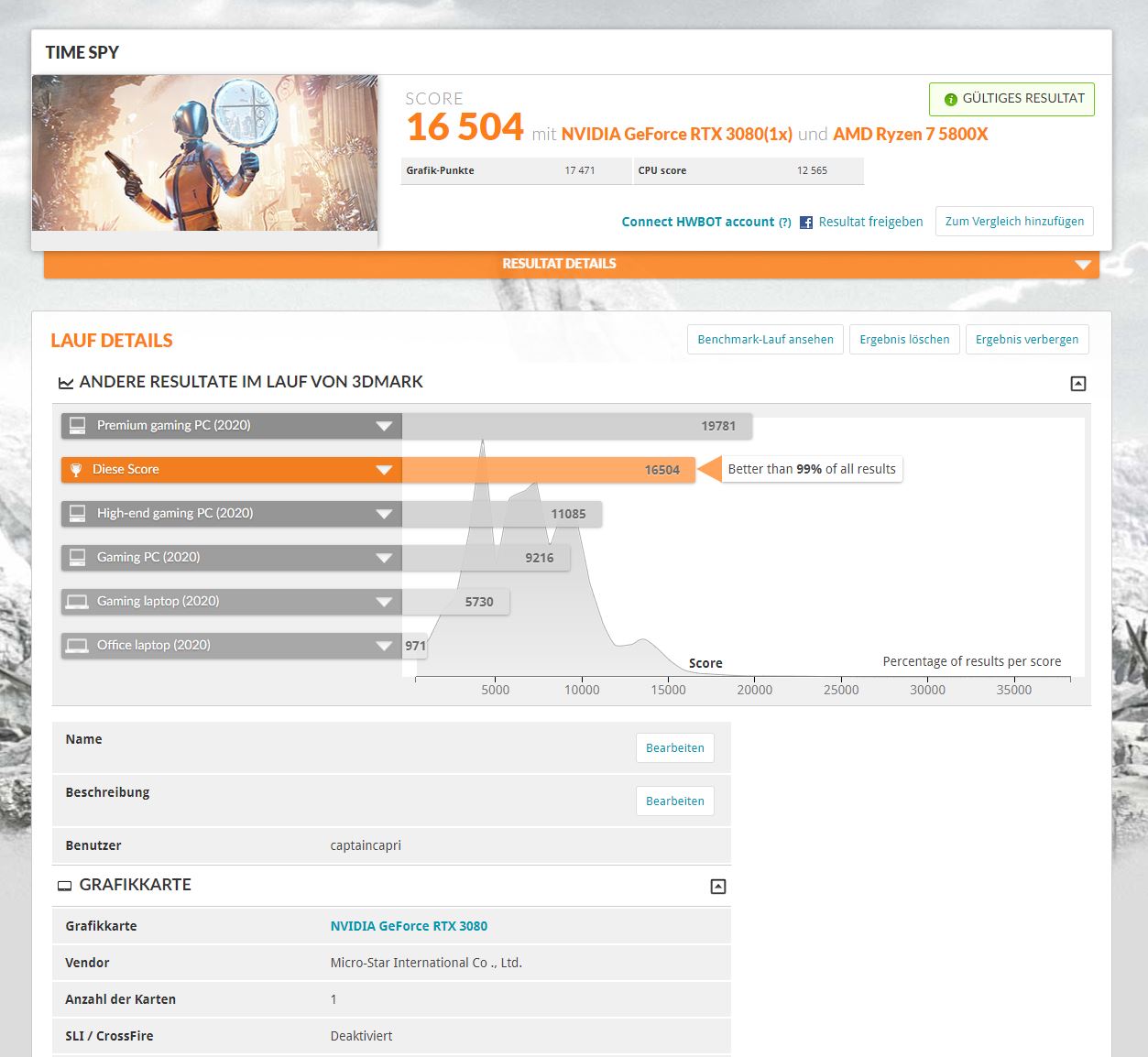This screenshot has width=1148, height=1057.
Task: Click Benchmark-Lauf ansehen button
Action: (x=765, y=339)
